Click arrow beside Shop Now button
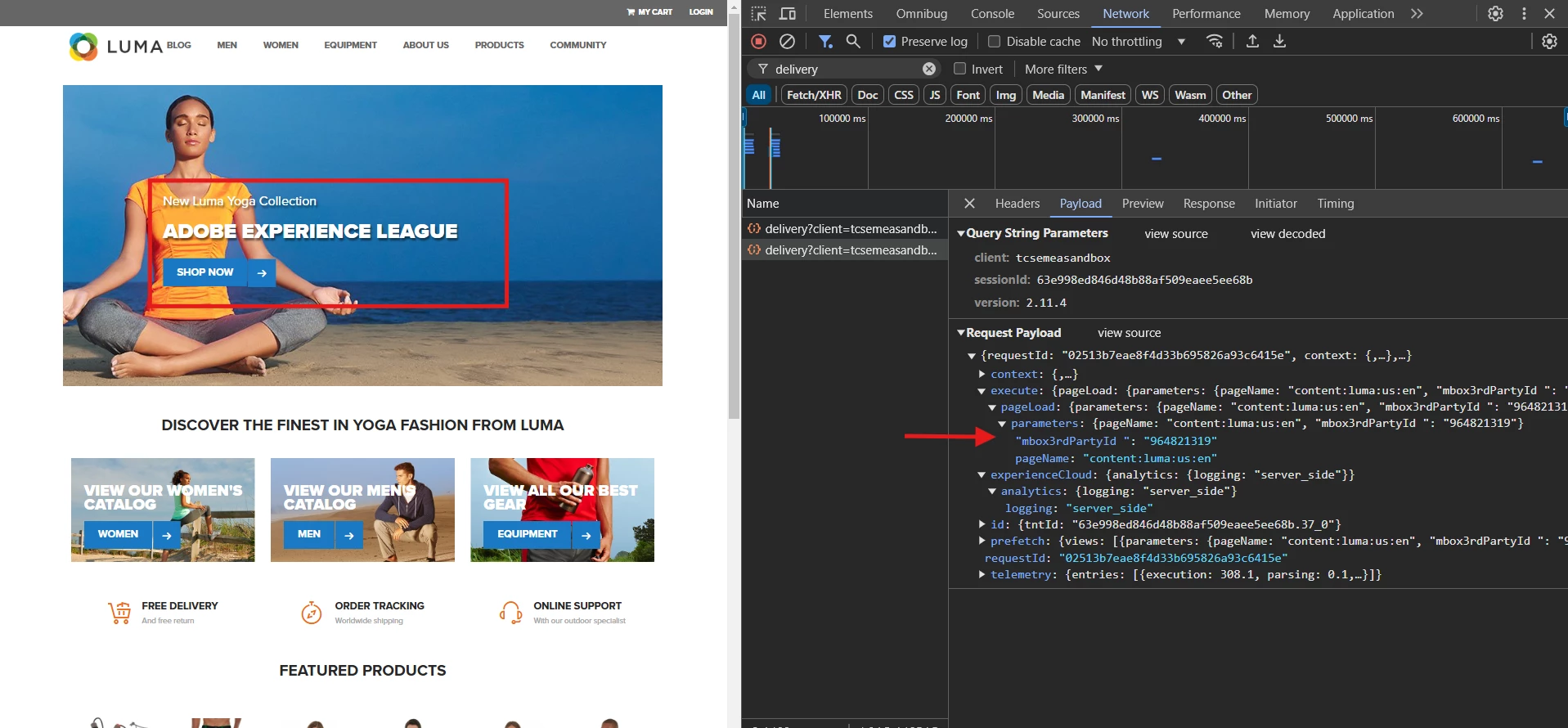The width and height of the screenshot is (1568, 728). tap(262, 272)
